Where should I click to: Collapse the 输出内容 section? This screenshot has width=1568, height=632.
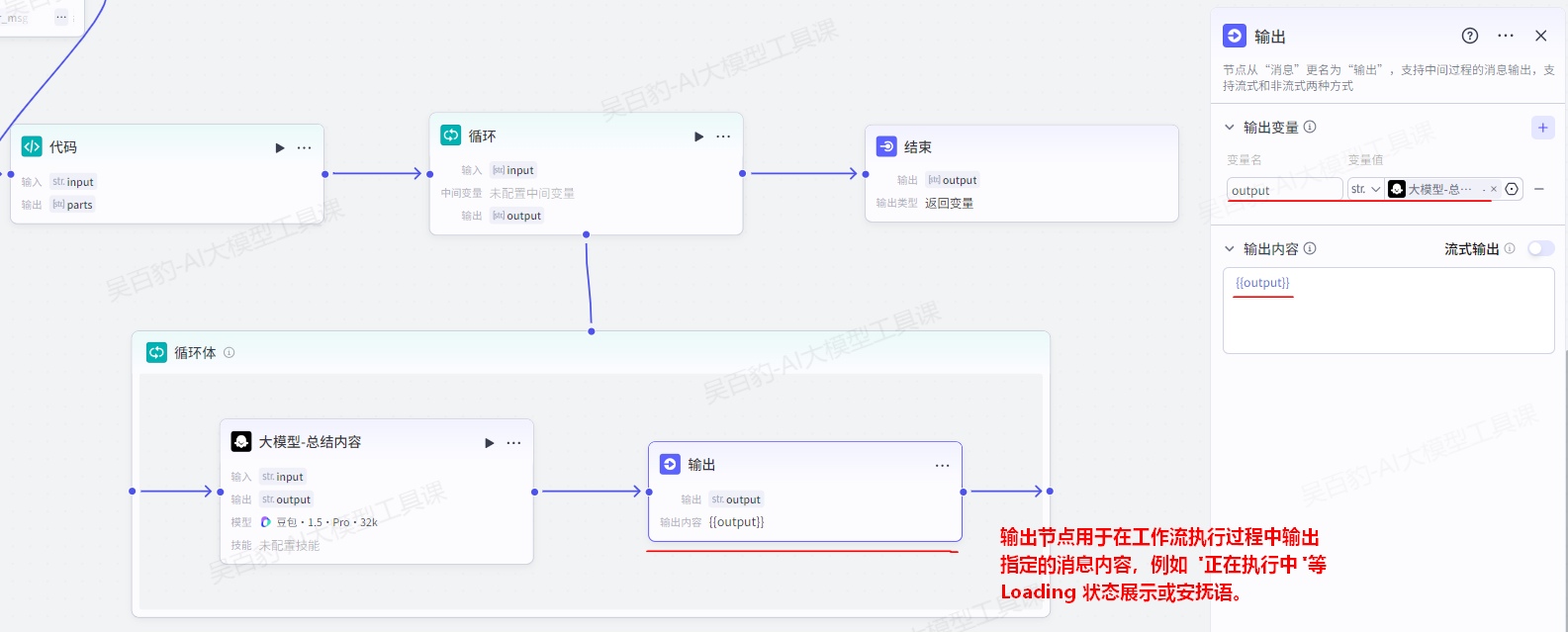tap(1230, 249)
